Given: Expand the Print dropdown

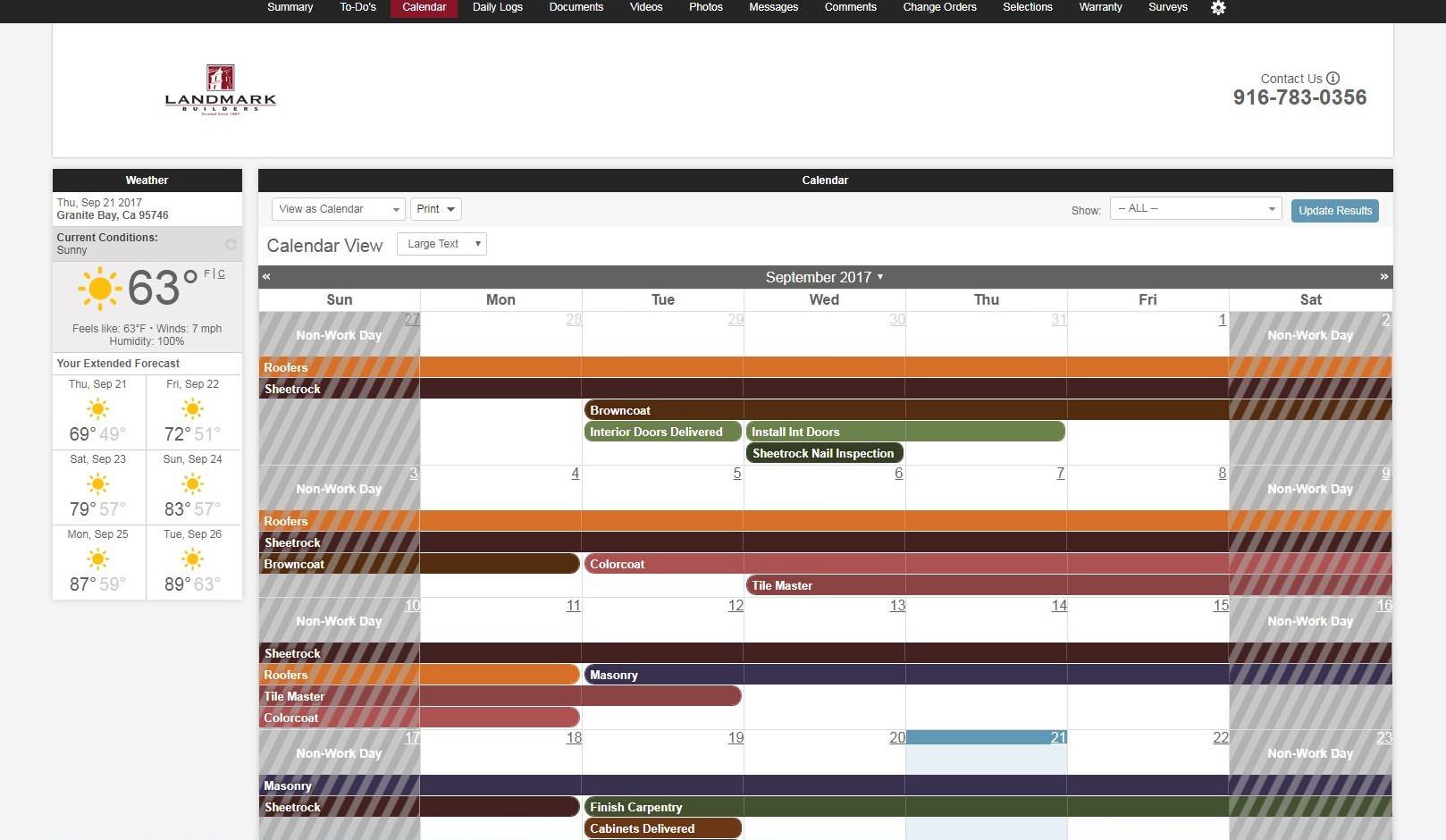Looking at the screenshot, I should click(x=435, y=209).
